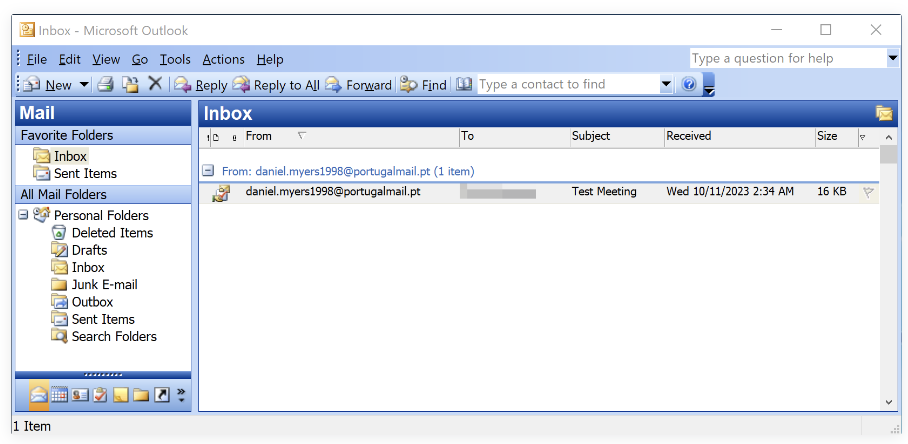
Task: Switch to Tasks via navigation icon
Action: pyautogui.click(x=100, y=395)
